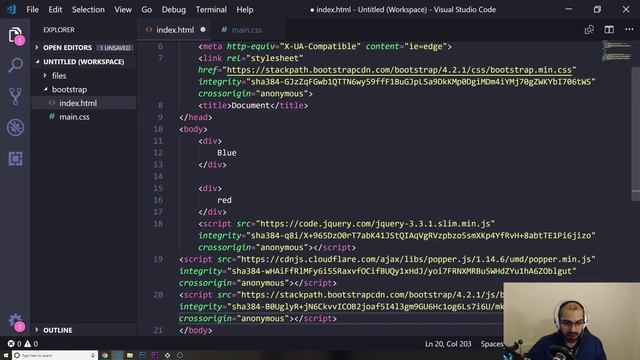Expand the OUTLINE section

point(37,330)
